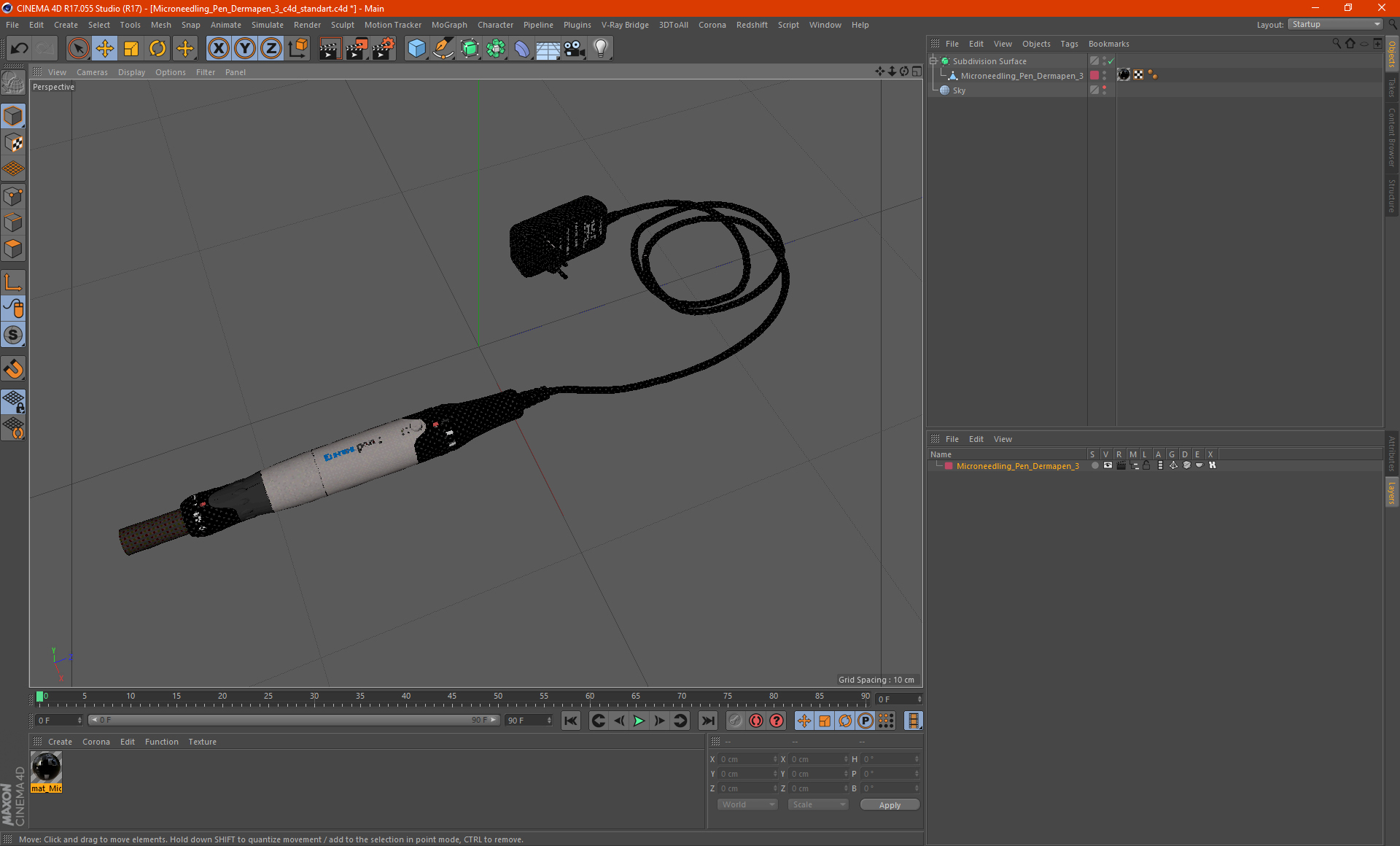Add Subdivision Surface generator
The height and width of the screenshot is (846, 1400).
[x=470, y=49]
